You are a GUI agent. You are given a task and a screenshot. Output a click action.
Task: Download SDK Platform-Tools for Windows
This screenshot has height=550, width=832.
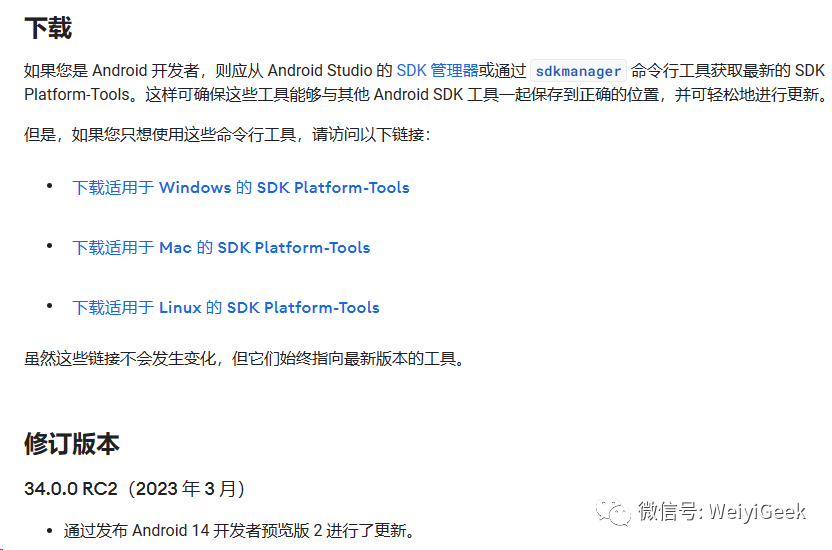[241, 187]
